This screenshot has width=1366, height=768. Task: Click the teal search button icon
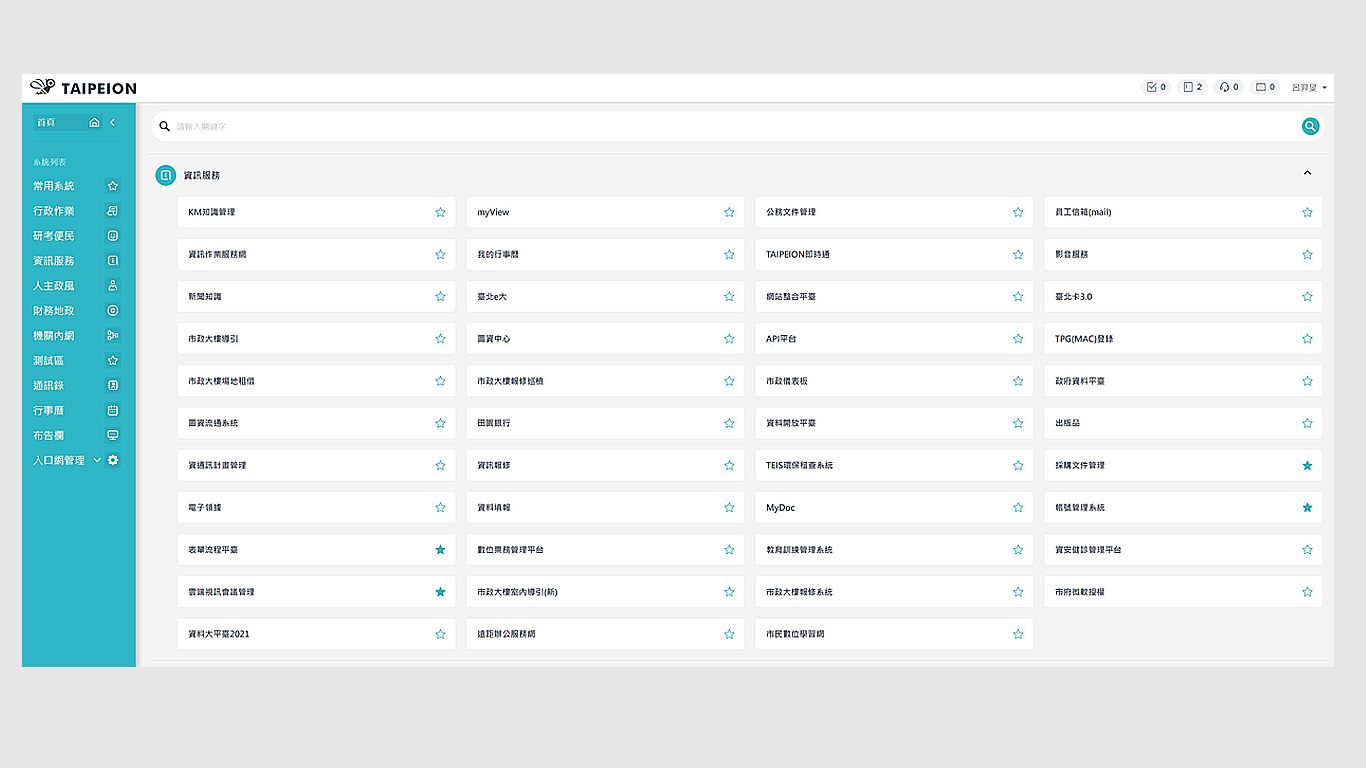point(1310,126)
